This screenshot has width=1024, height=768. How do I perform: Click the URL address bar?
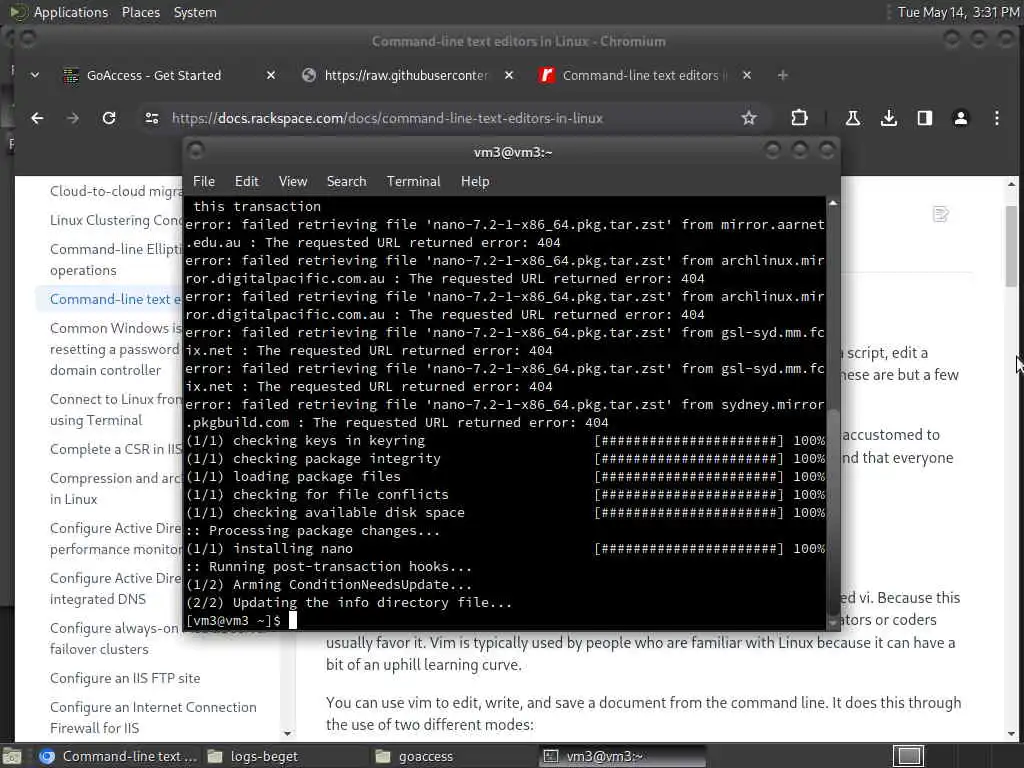click(x=451, y=118)
